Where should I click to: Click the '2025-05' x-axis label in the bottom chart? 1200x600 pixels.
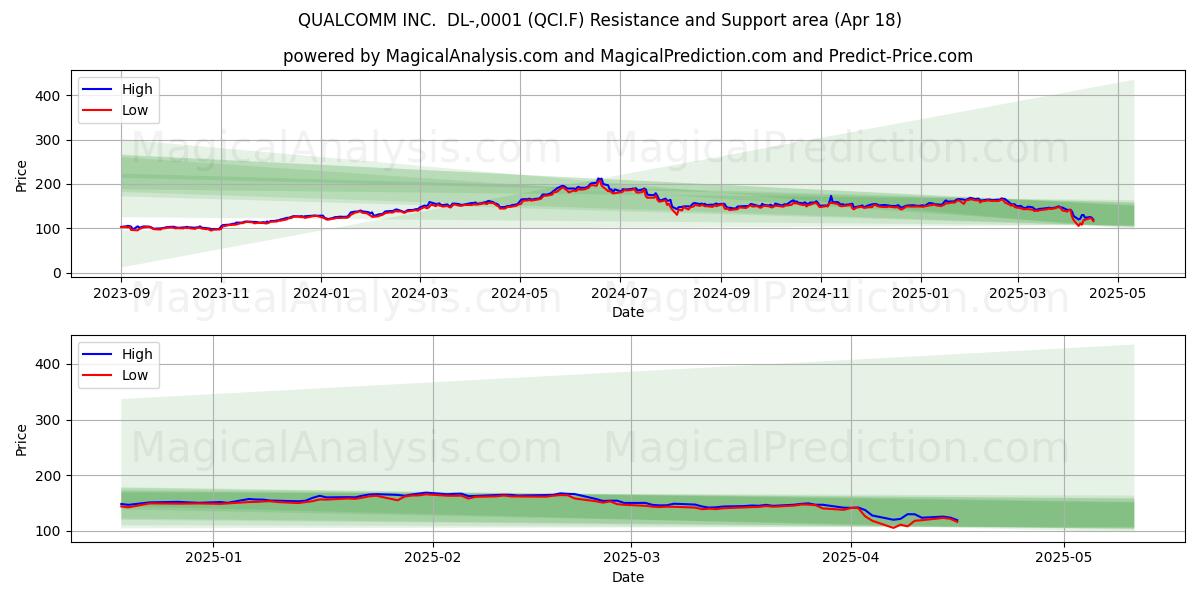pos(1064,559)
